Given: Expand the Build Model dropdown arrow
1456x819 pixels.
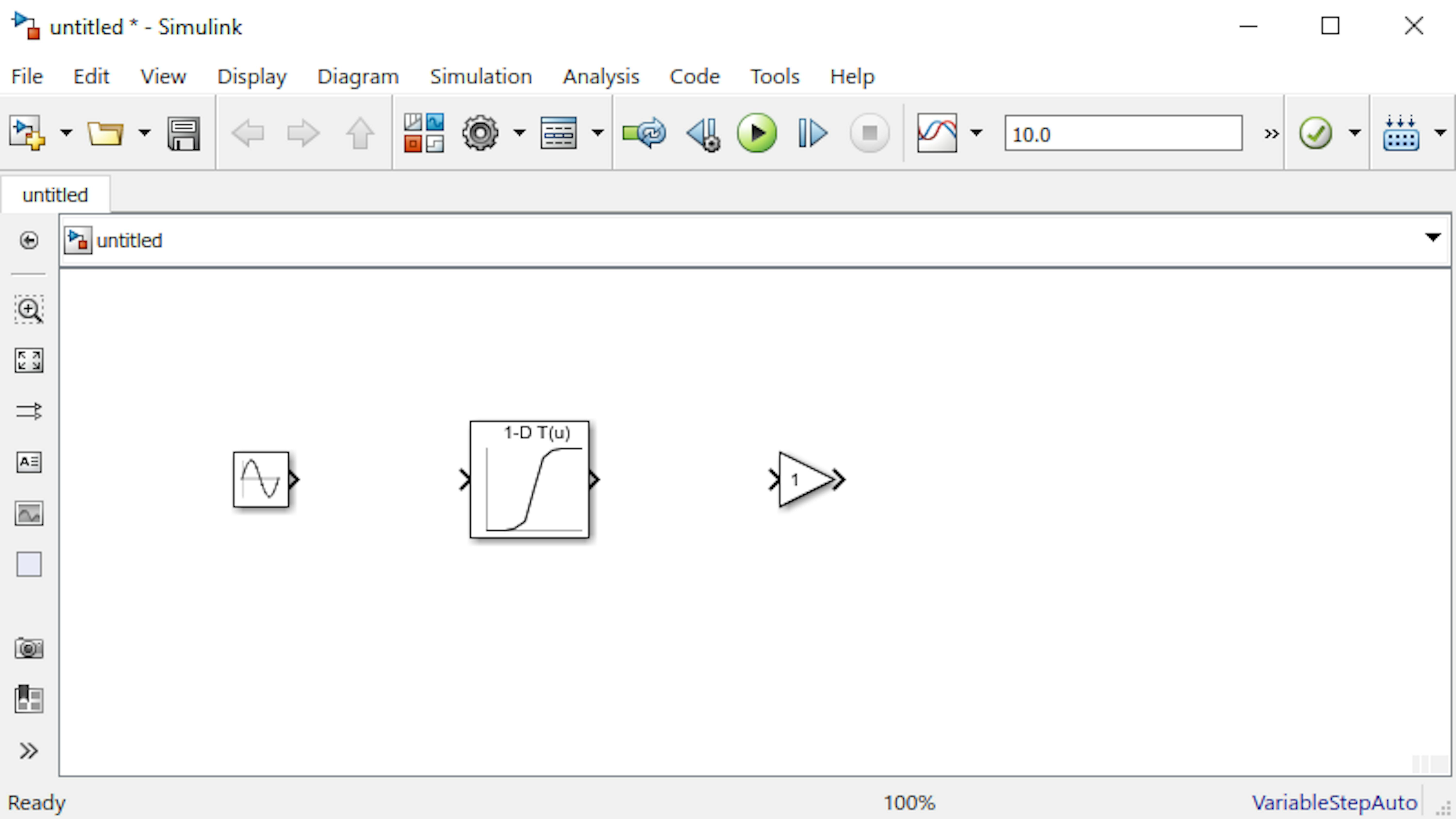Looking at the screenshot, I should point(1440,133).
